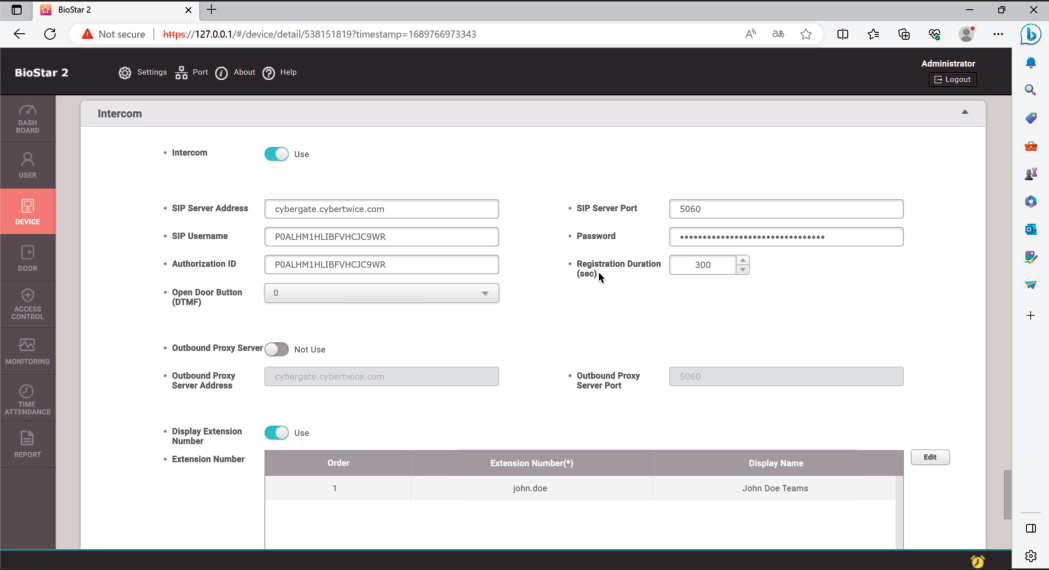Edit the Extension Number list
The image size is (1049, 570).
(x=930, y=457)
